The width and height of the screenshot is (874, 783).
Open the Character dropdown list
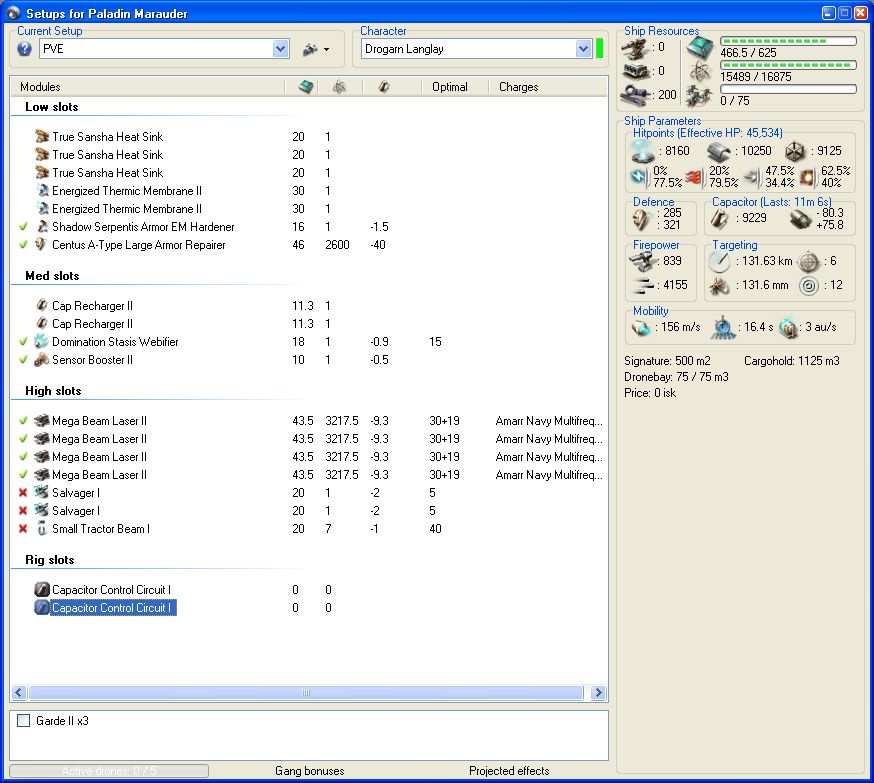pyautogui.click(x=583, y=49)
